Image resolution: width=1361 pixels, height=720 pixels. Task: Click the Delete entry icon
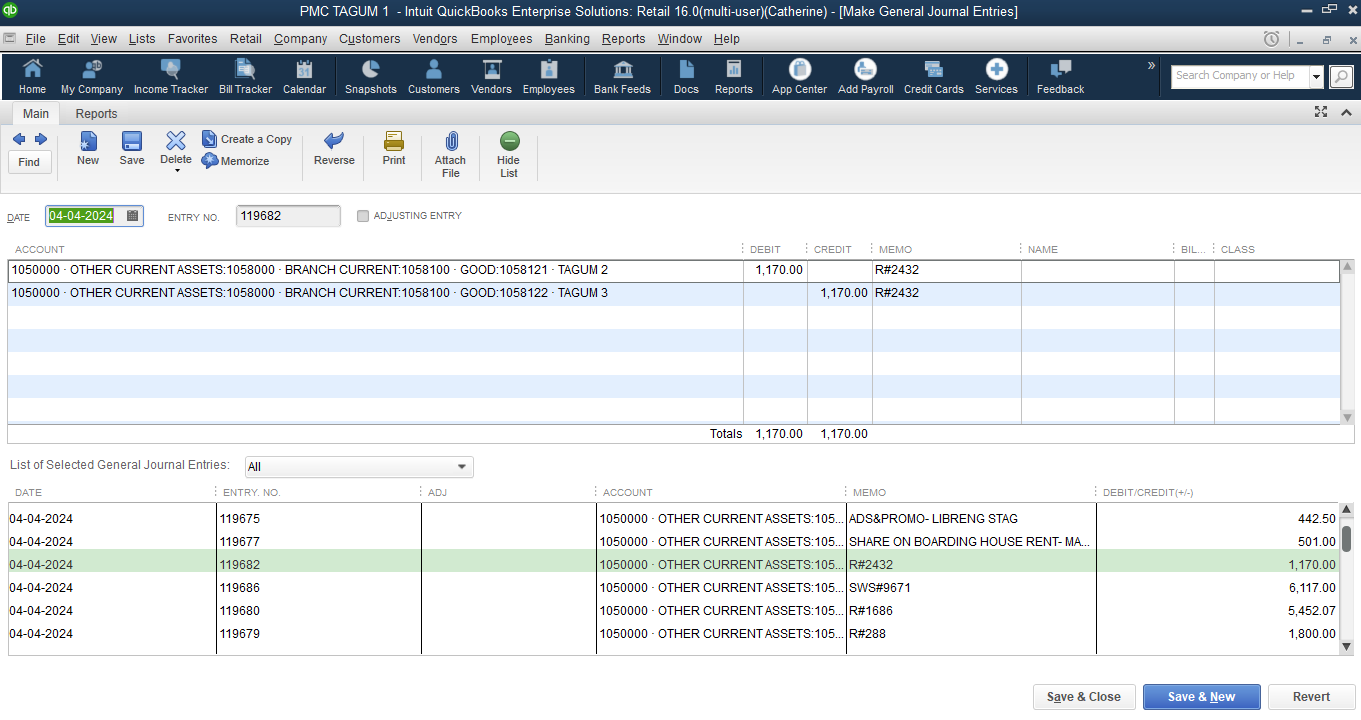coord(176,148)
